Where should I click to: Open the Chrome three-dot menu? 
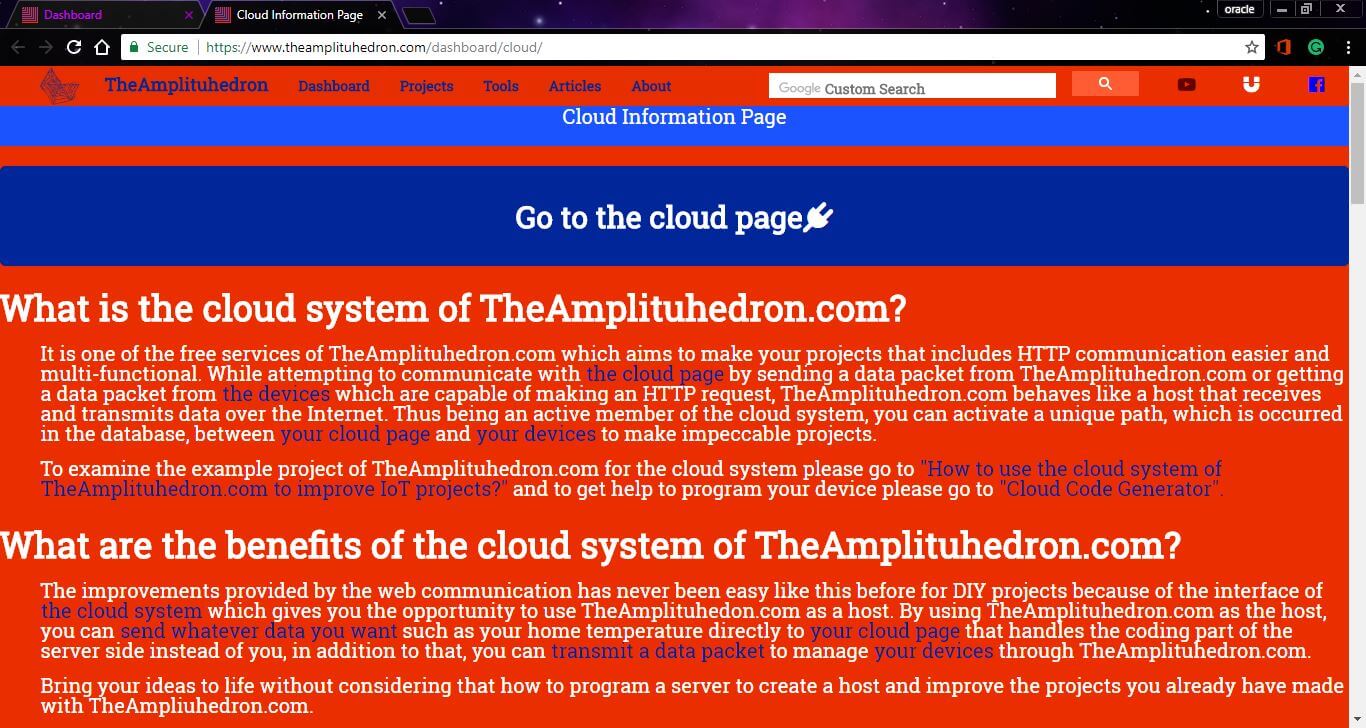coord(1348,47)
